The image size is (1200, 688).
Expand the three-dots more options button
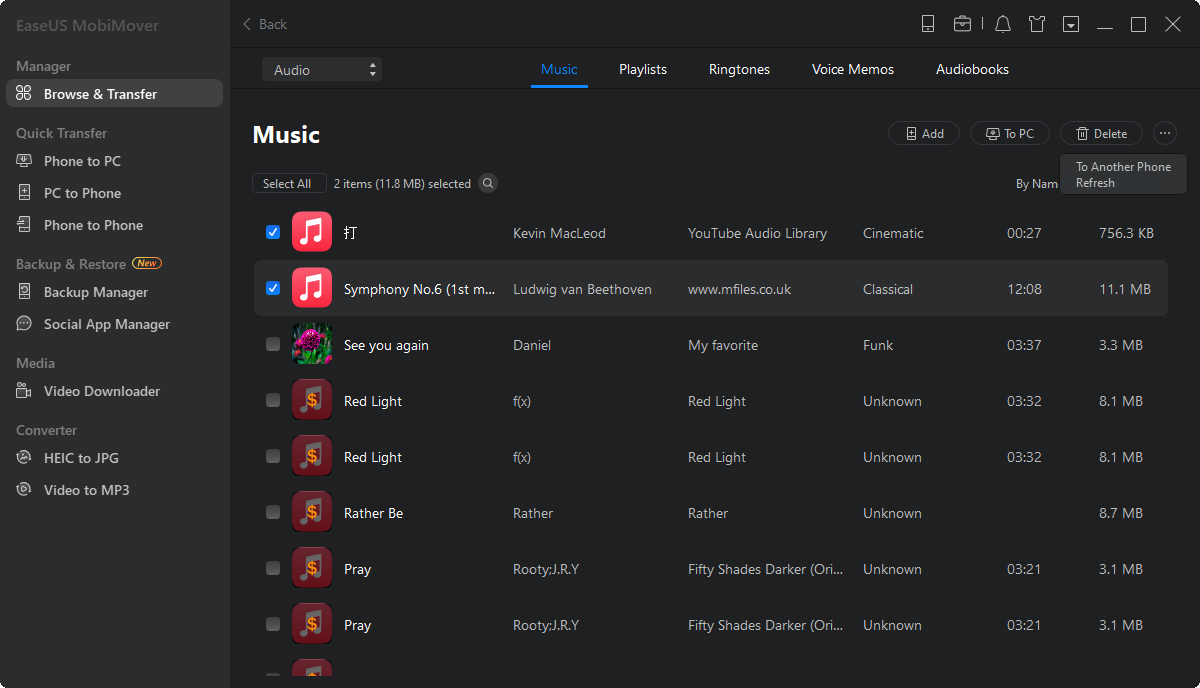1165,133
